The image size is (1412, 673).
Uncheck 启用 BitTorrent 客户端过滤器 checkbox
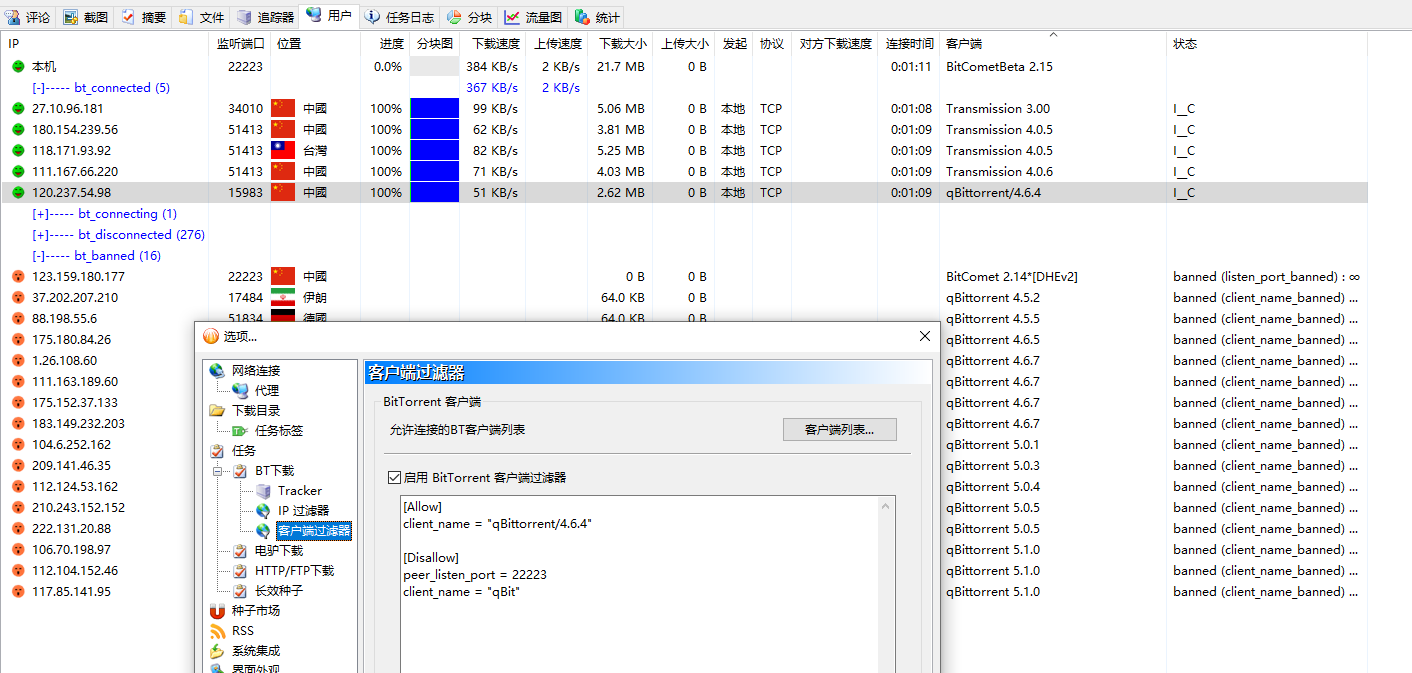point(394,478)
